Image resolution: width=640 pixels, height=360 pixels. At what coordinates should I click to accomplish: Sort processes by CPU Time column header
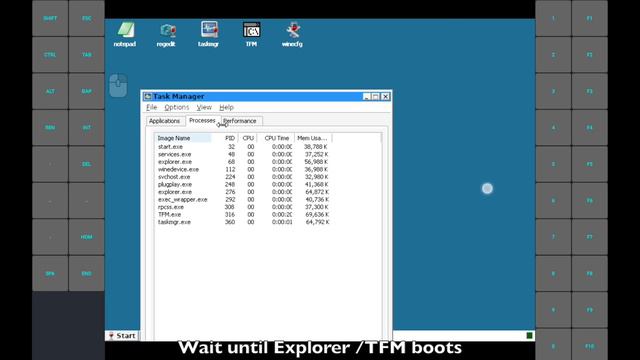(276, 138)
